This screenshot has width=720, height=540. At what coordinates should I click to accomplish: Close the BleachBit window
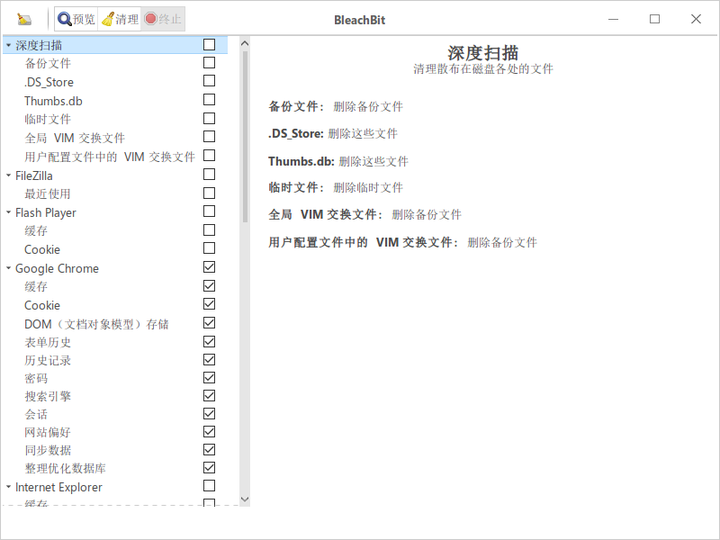tap(696, 19)
